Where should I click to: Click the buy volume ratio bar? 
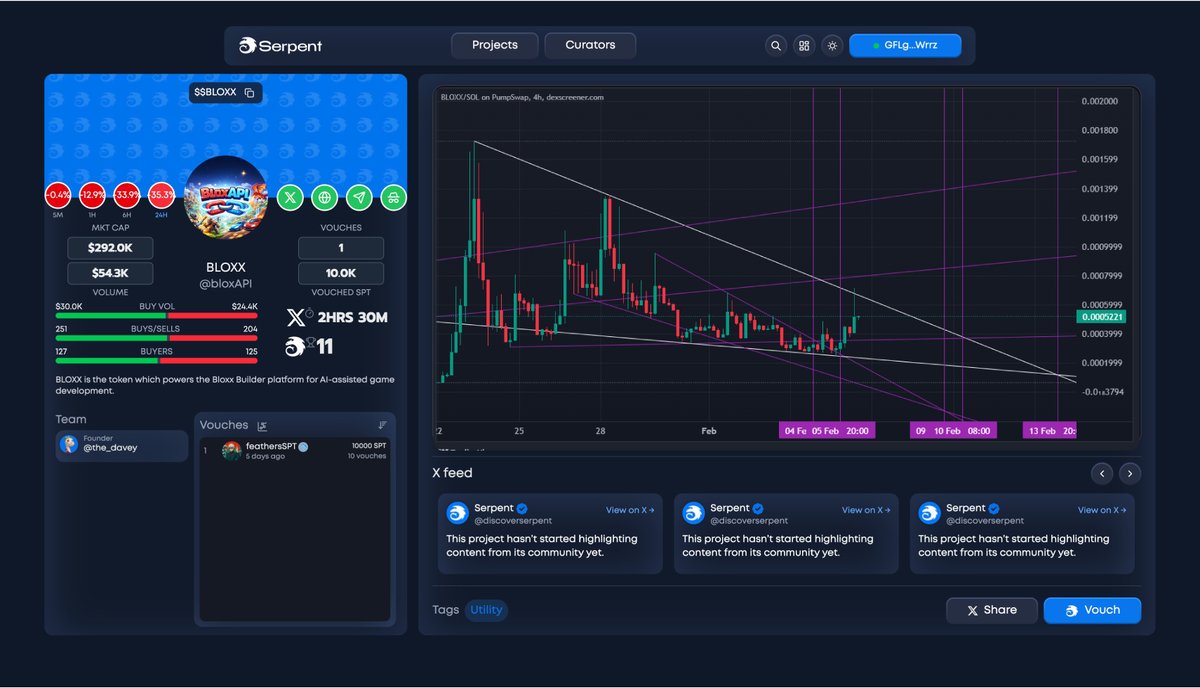[x=157, y=315]
